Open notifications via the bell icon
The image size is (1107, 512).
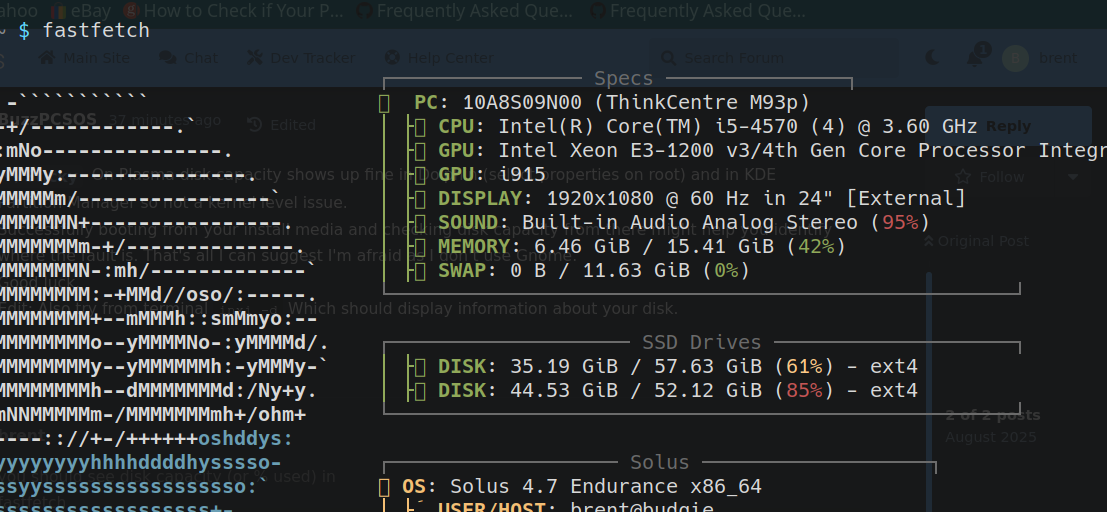(975, 58)
